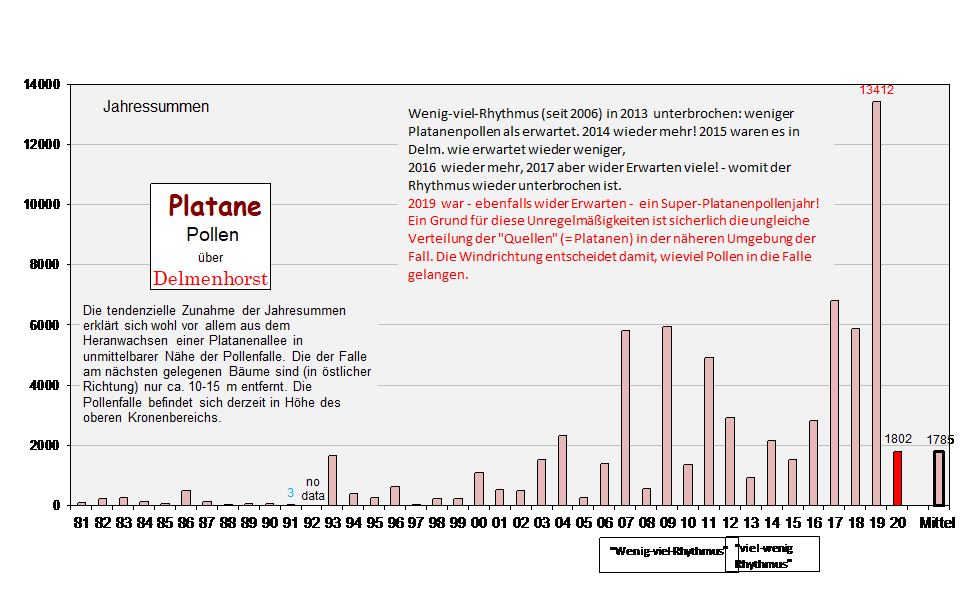Screen dimensions: 970x603
Task: Select the red 2019 explanation paragraph
Action: coord(613,238)
